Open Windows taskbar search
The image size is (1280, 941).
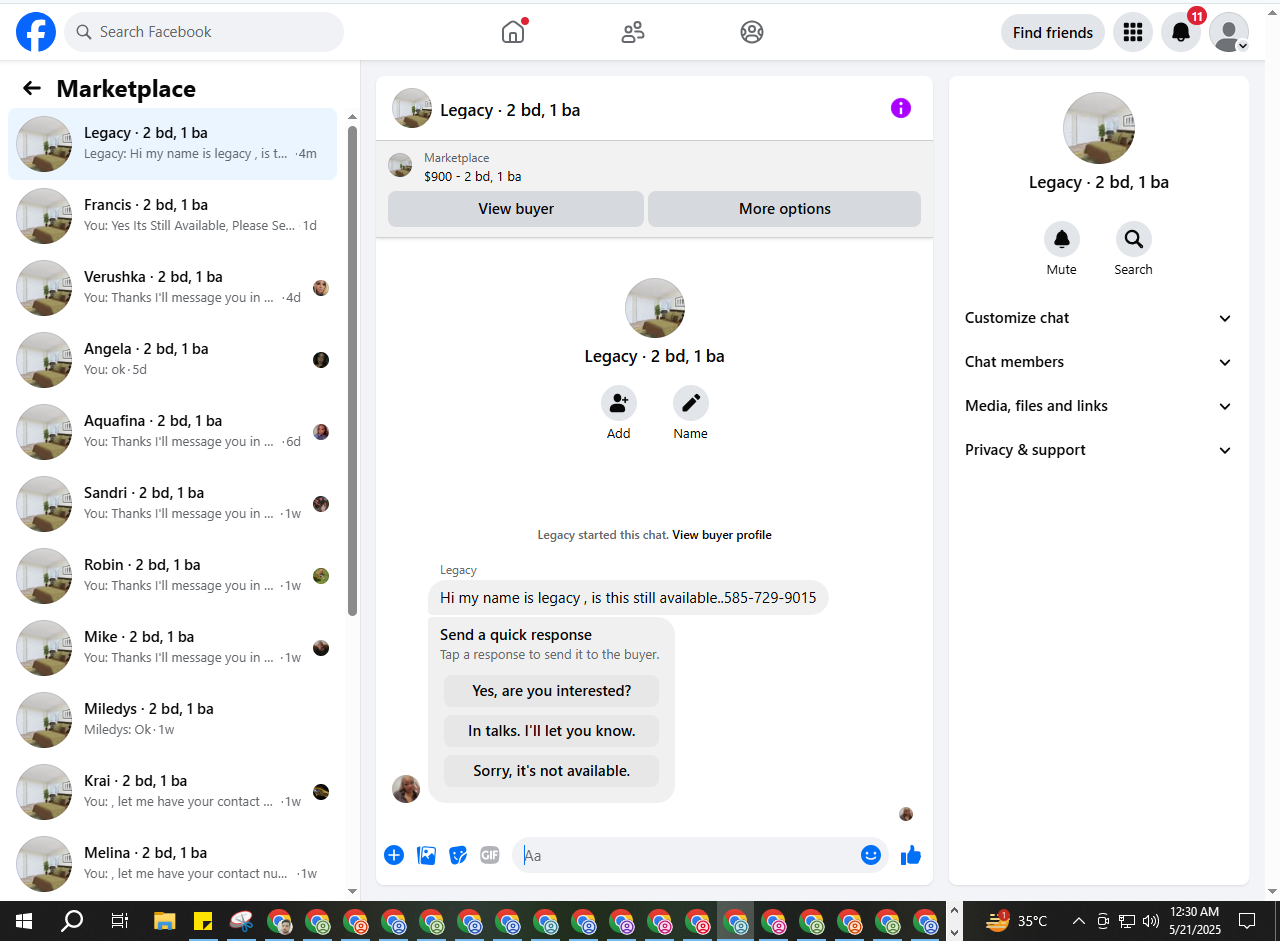point(72,921)
